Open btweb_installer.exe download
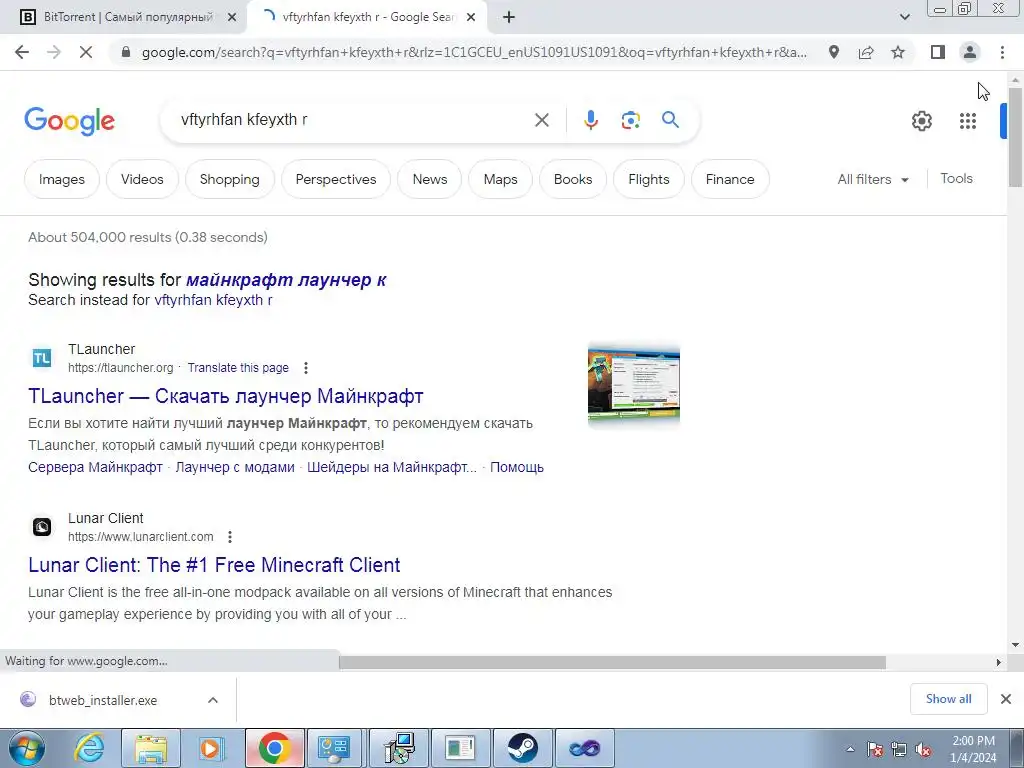This screenshot has width=1024, height=768. [x=103, y=700]
